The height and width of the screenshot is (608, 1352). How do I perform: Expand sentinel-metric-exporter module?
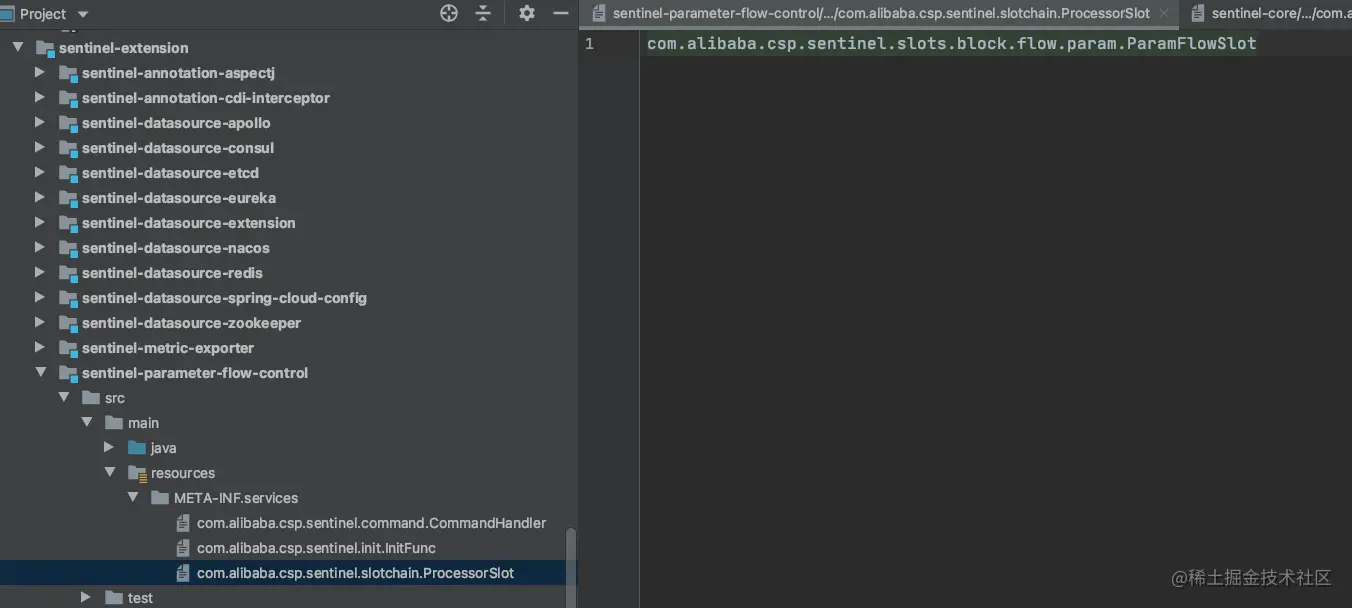(x=40, y=347)
